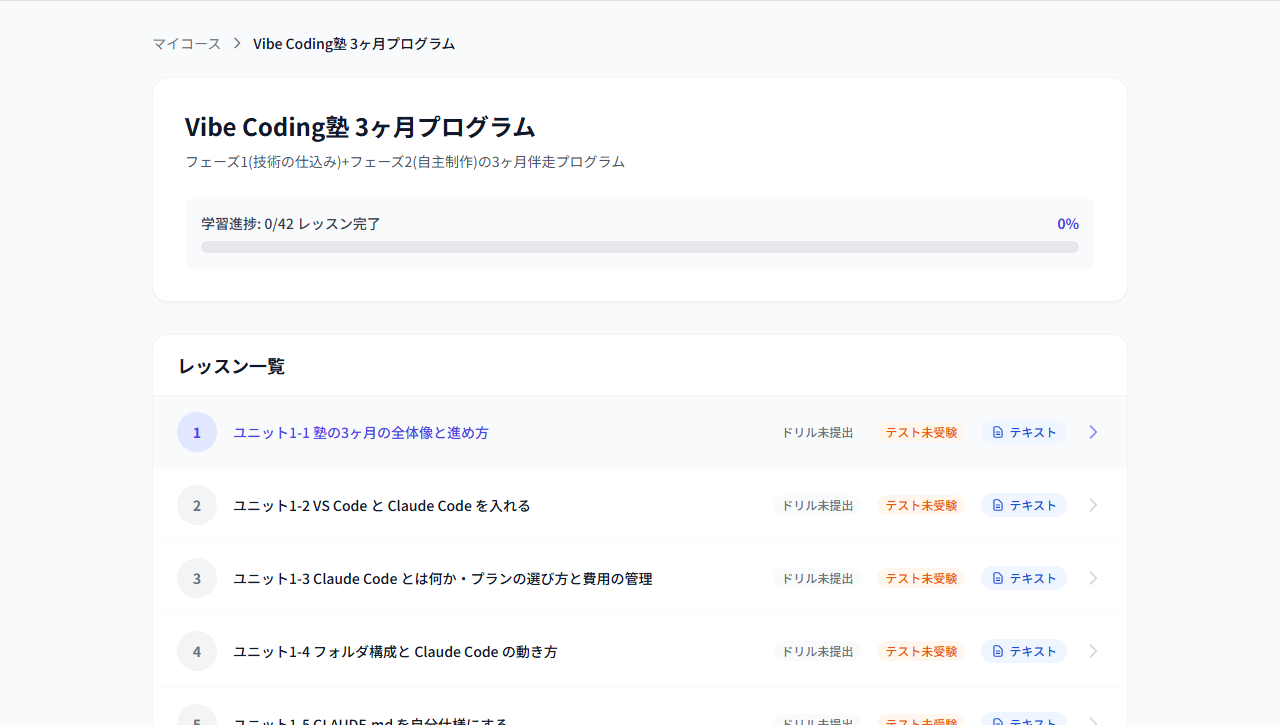
Task: Click テスト未受験 badge in ユニット1-1 row
Action: tap(921, 432)
